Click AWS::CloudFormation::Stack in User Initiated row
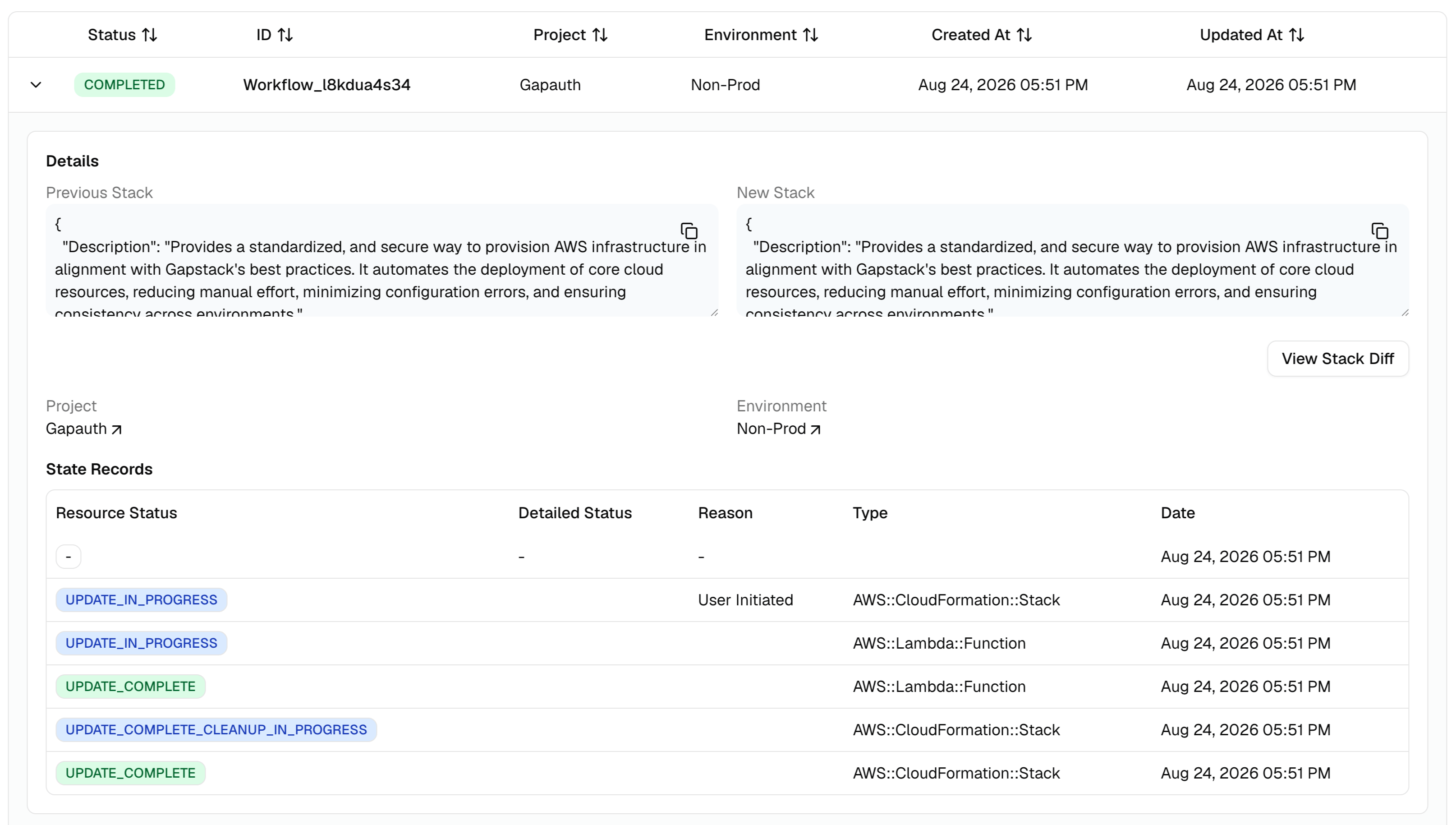 coord(956,600)
